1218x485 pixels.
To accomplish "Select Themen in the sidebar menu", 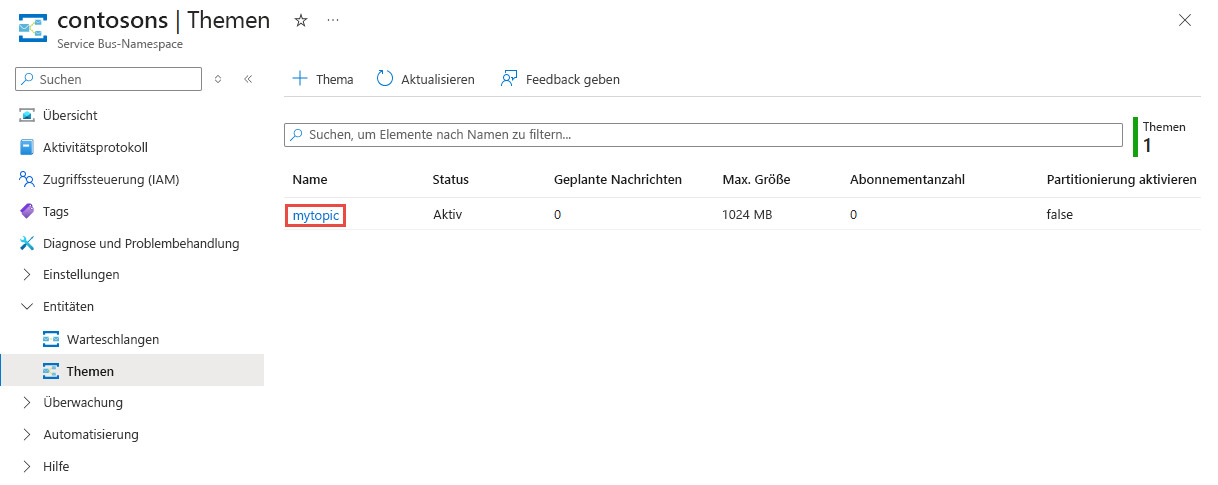I will coord(90,372).
